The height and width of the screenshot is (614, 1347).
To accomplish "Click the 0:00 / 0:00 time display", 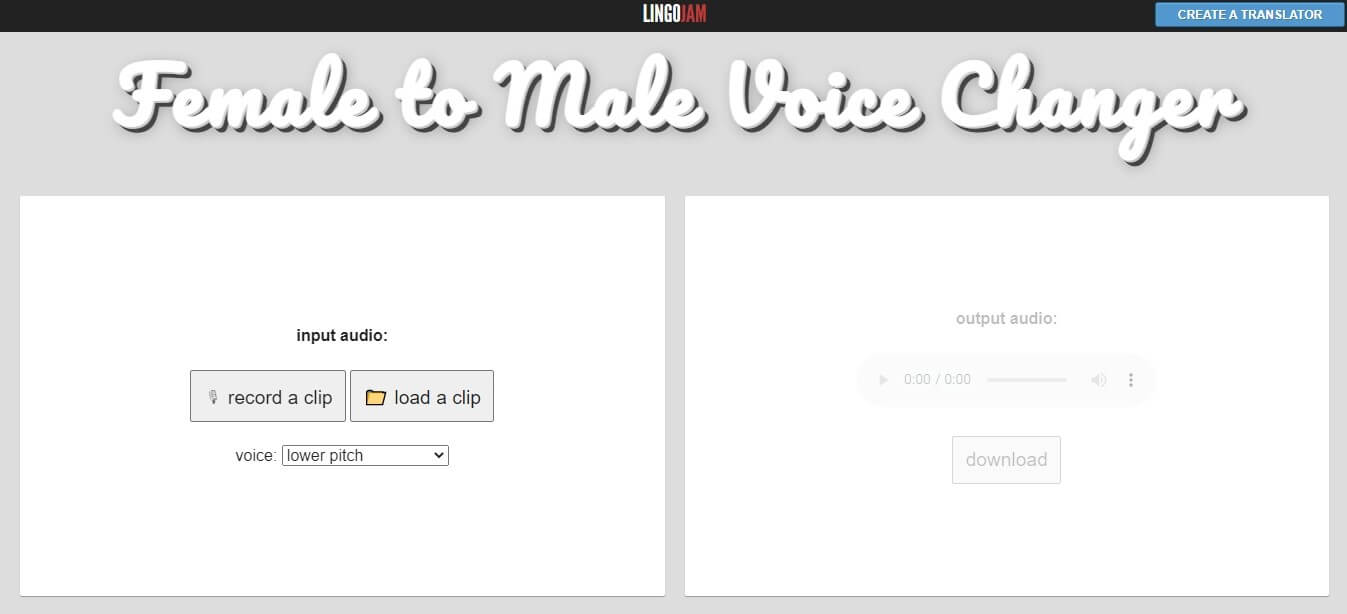I will coord(937,380).
